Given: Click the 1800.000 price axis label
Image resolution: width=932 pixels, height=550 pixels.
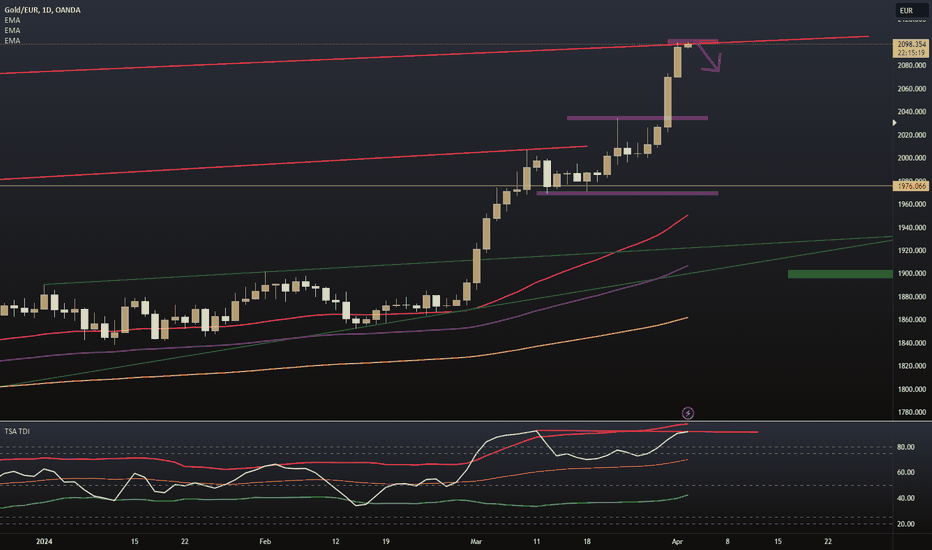Looking at the screenshot, I should click(x=912, y=389).
